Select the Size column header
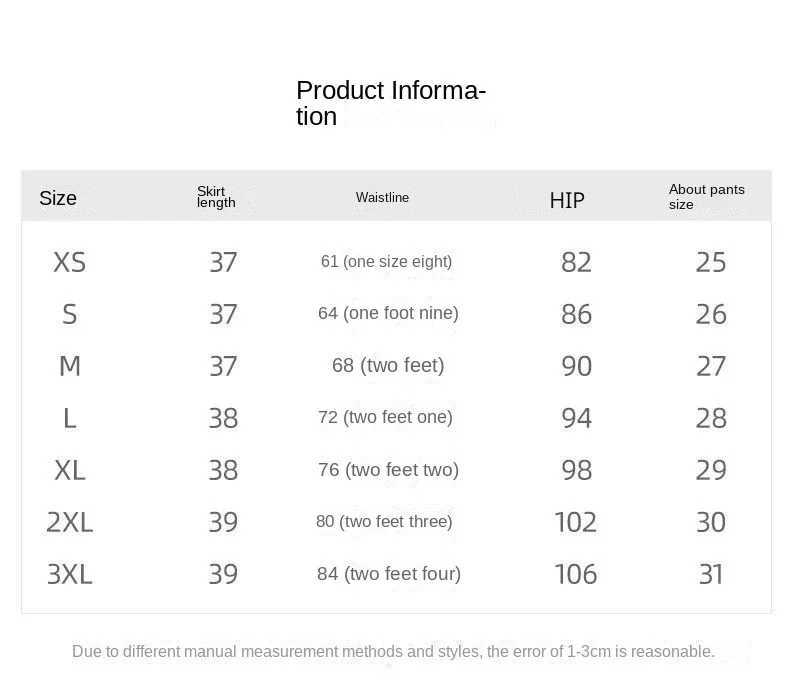Viewport: 790px width, 684px height. coord(58,198)
